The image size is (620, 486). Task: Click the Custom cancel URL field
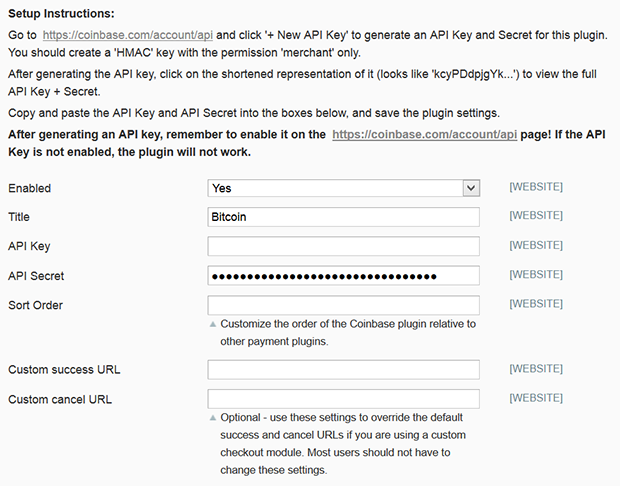[344, 399]
